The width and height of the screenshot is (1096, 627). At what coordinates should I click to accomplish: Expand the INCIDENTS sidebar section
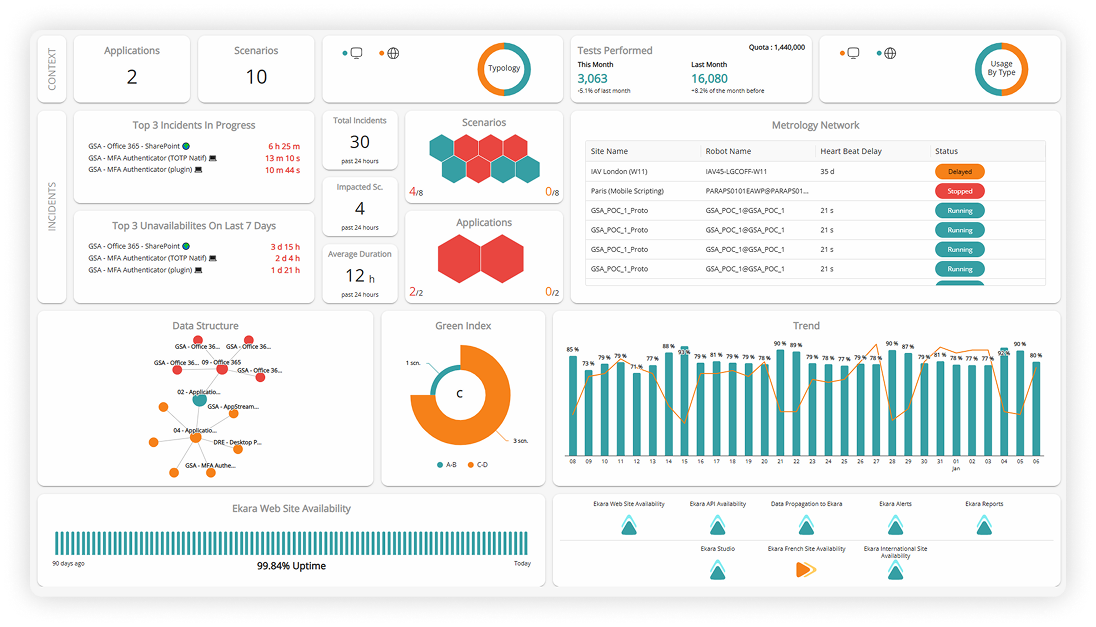point(52,200)
